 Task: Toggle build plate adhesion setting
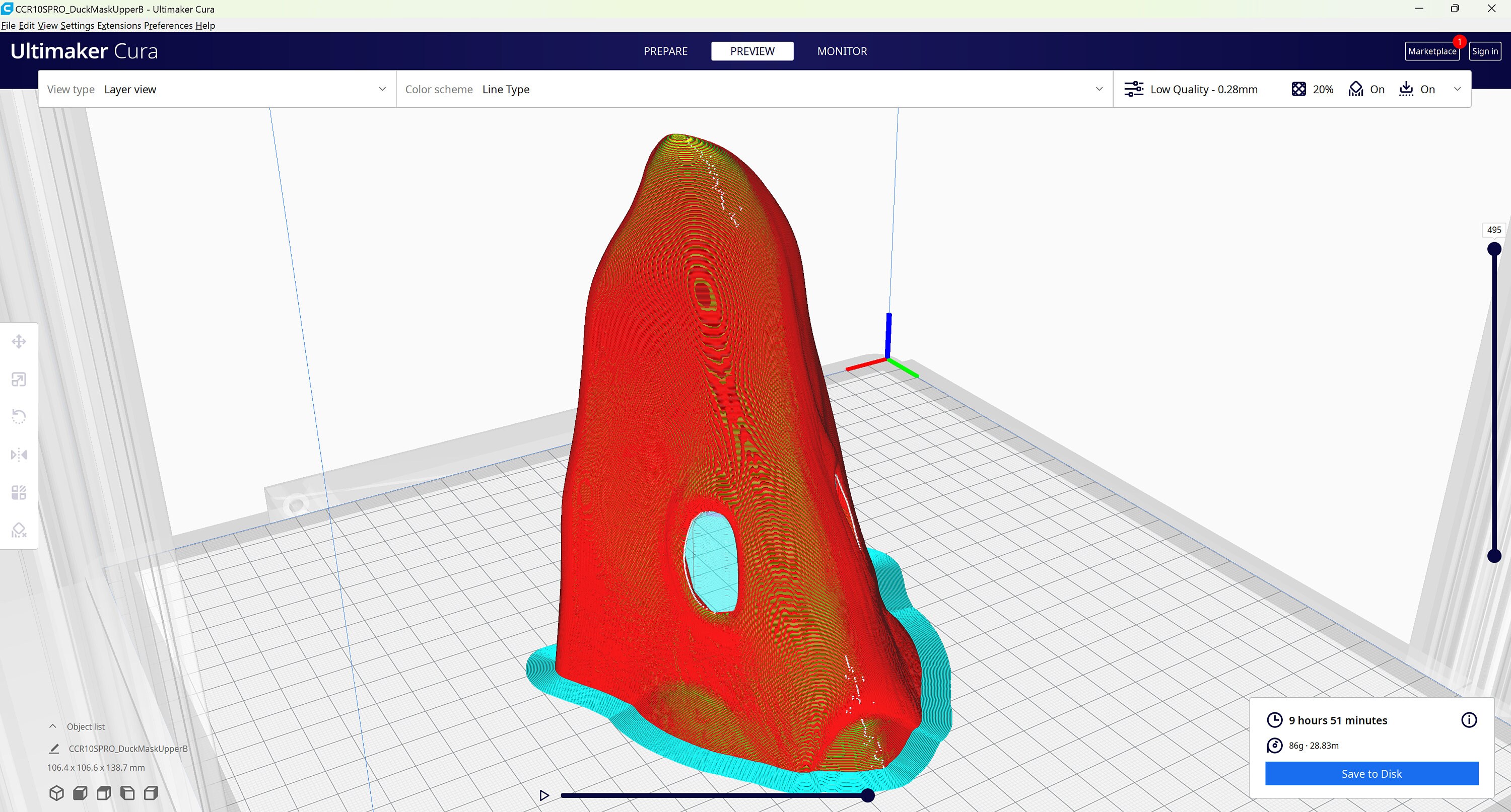point(1417,89)
